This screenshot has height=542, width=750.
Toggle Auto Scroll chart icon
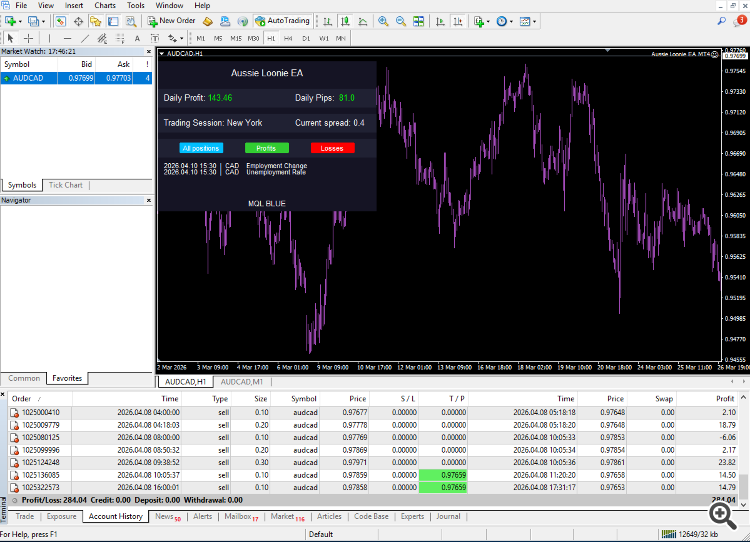(440, 21)
